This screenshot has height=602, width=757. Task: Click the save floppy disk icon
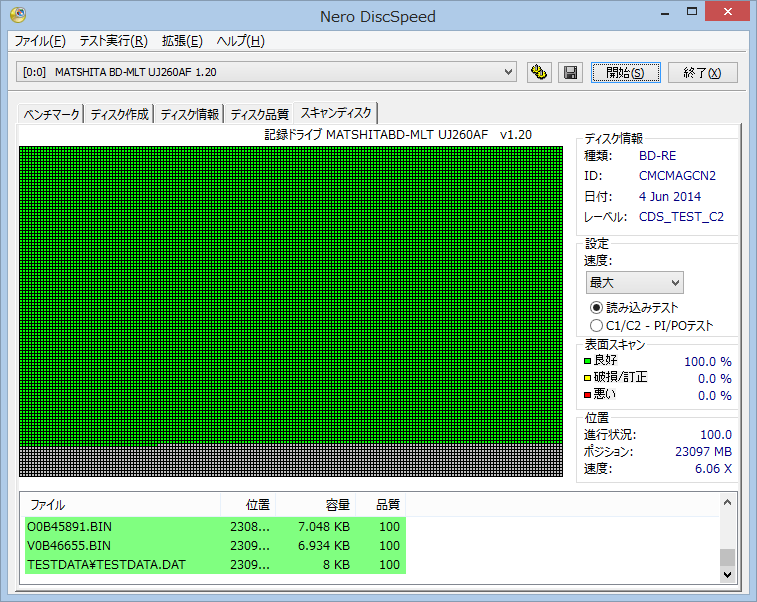coord(570,72)
